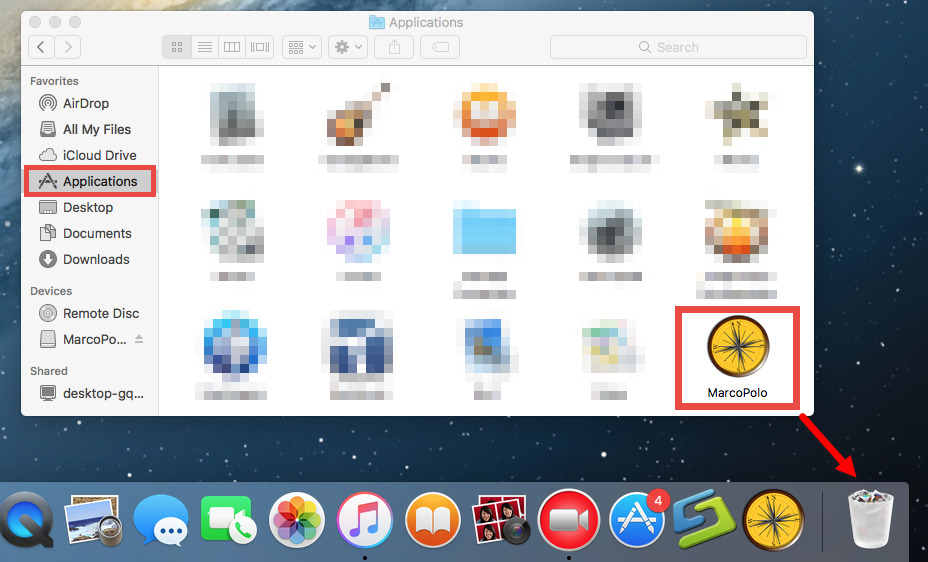Select Applications in the sidebar

pyautogui.click(x=90, y=182)
